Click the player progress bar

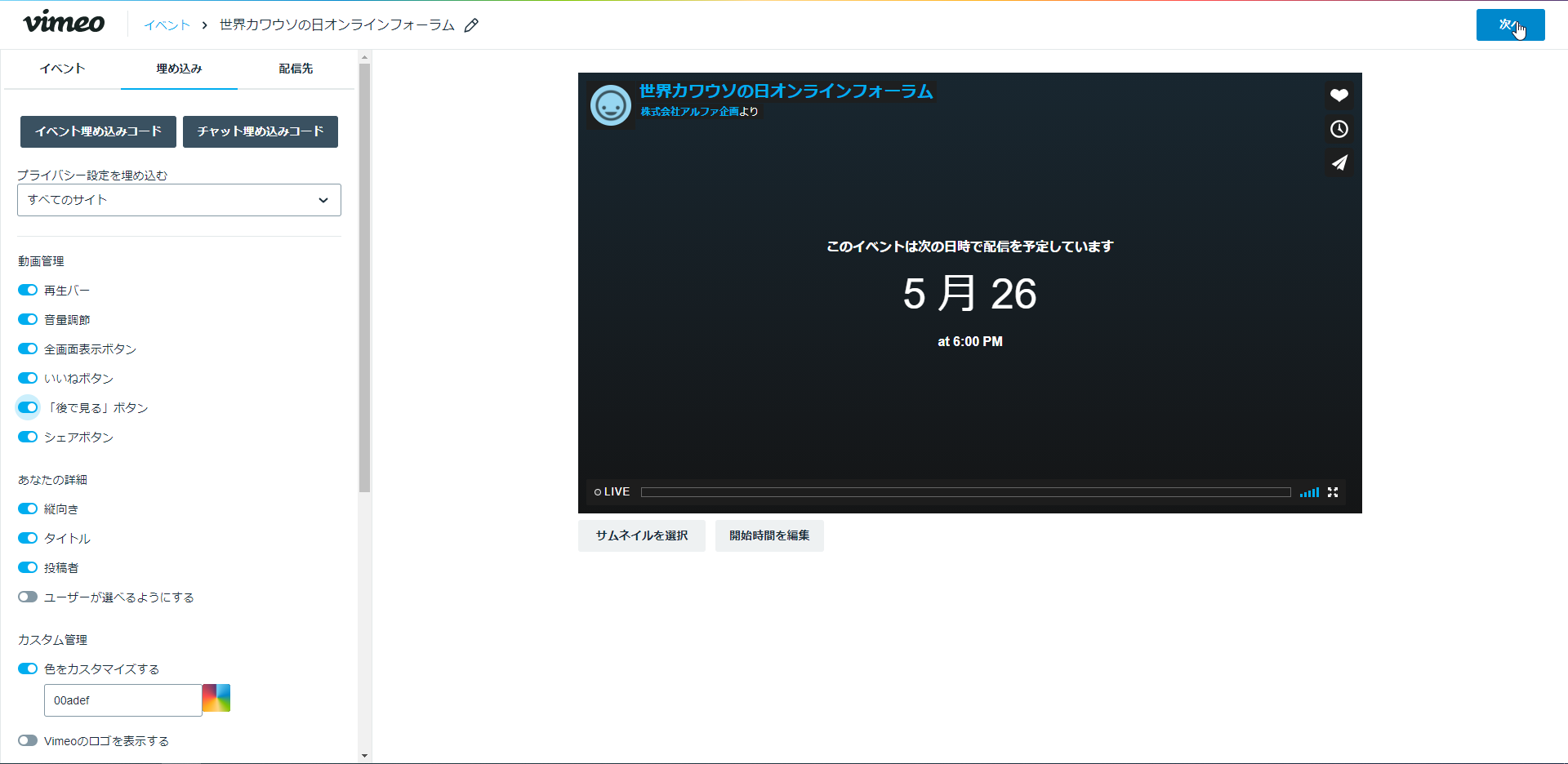pos(965,492)
